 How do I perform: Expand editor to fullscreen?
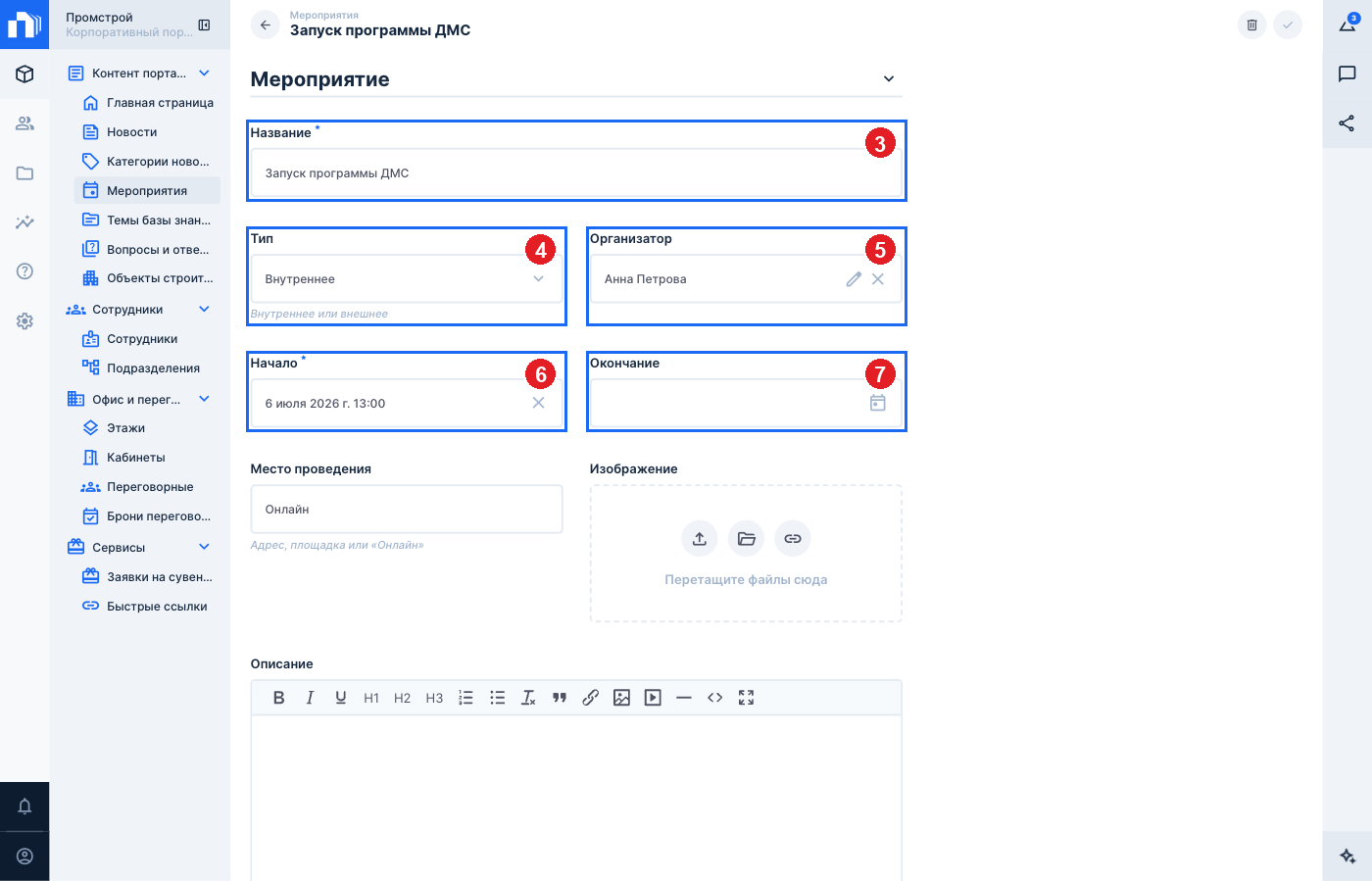pyautogui.click(x=746, y=698)
